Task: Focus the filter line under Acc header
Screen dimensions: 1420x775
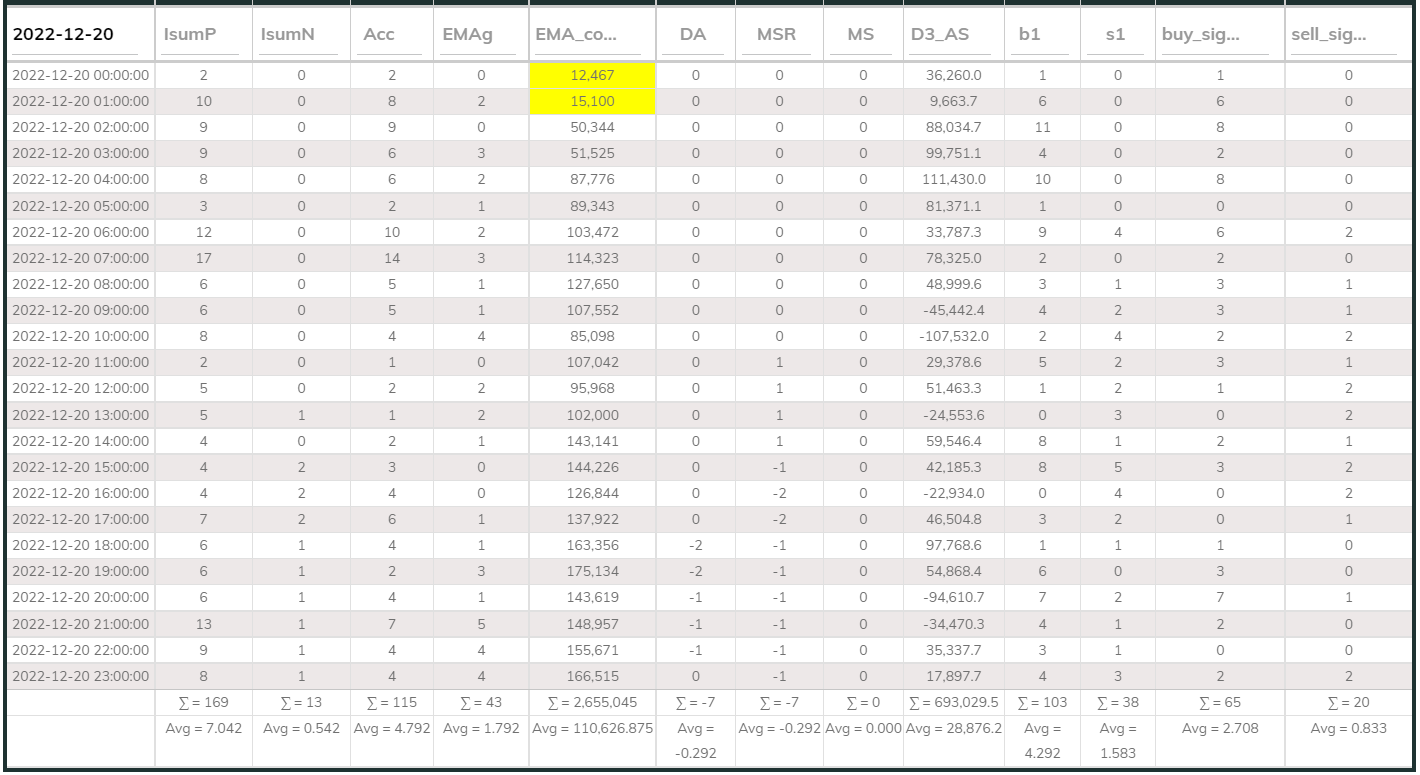Action: click(x=391, y=54)
